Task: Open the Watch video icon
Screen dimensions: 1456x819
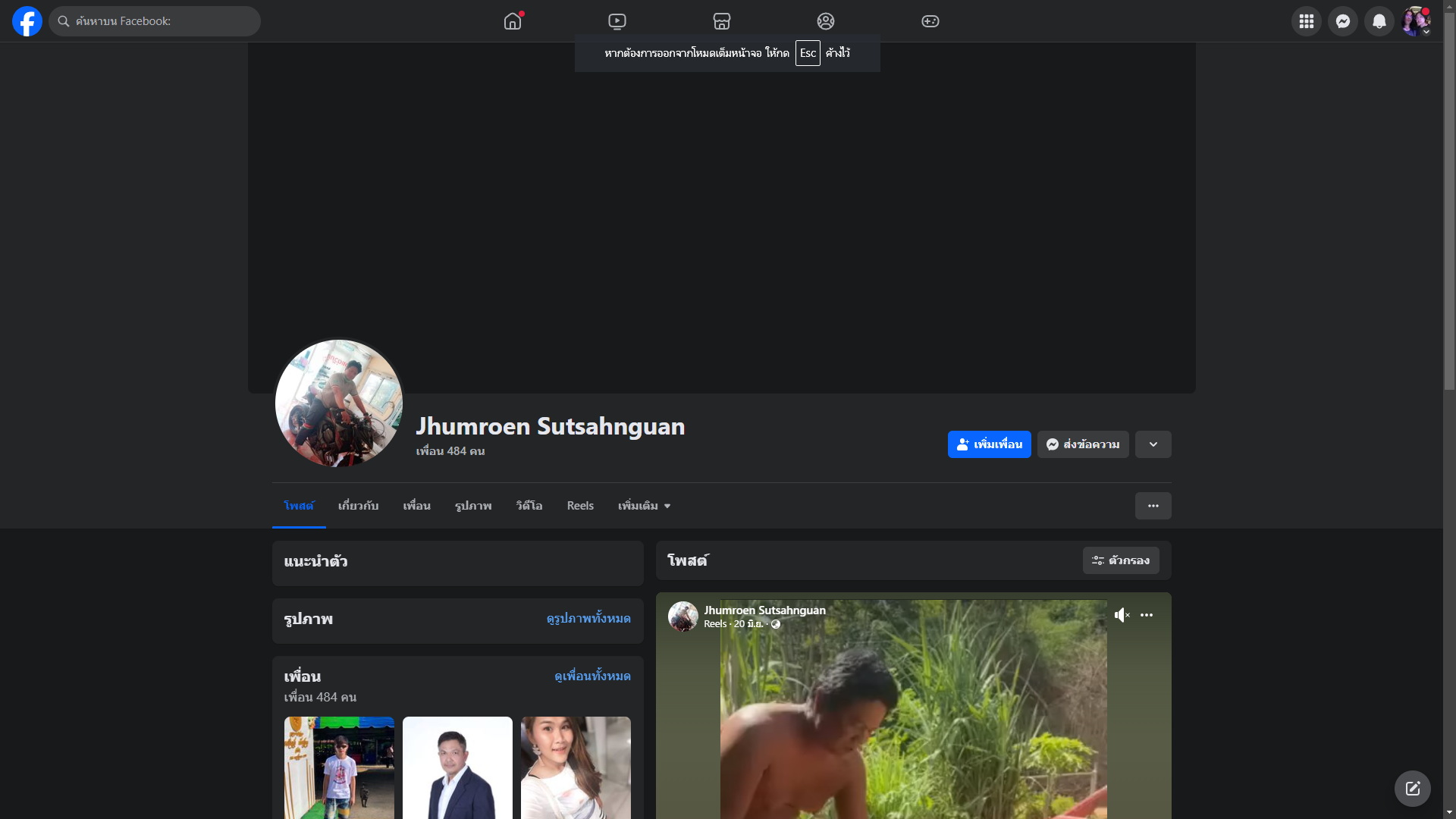Action: (617, 21)
